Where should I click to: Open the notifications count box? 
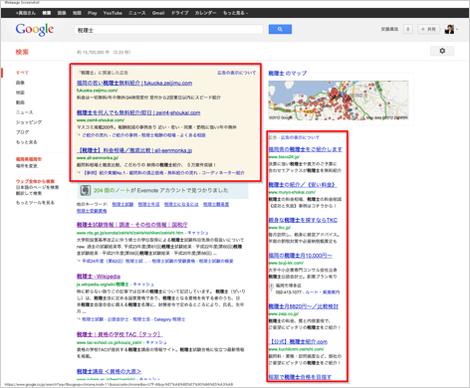click(407, 29)
